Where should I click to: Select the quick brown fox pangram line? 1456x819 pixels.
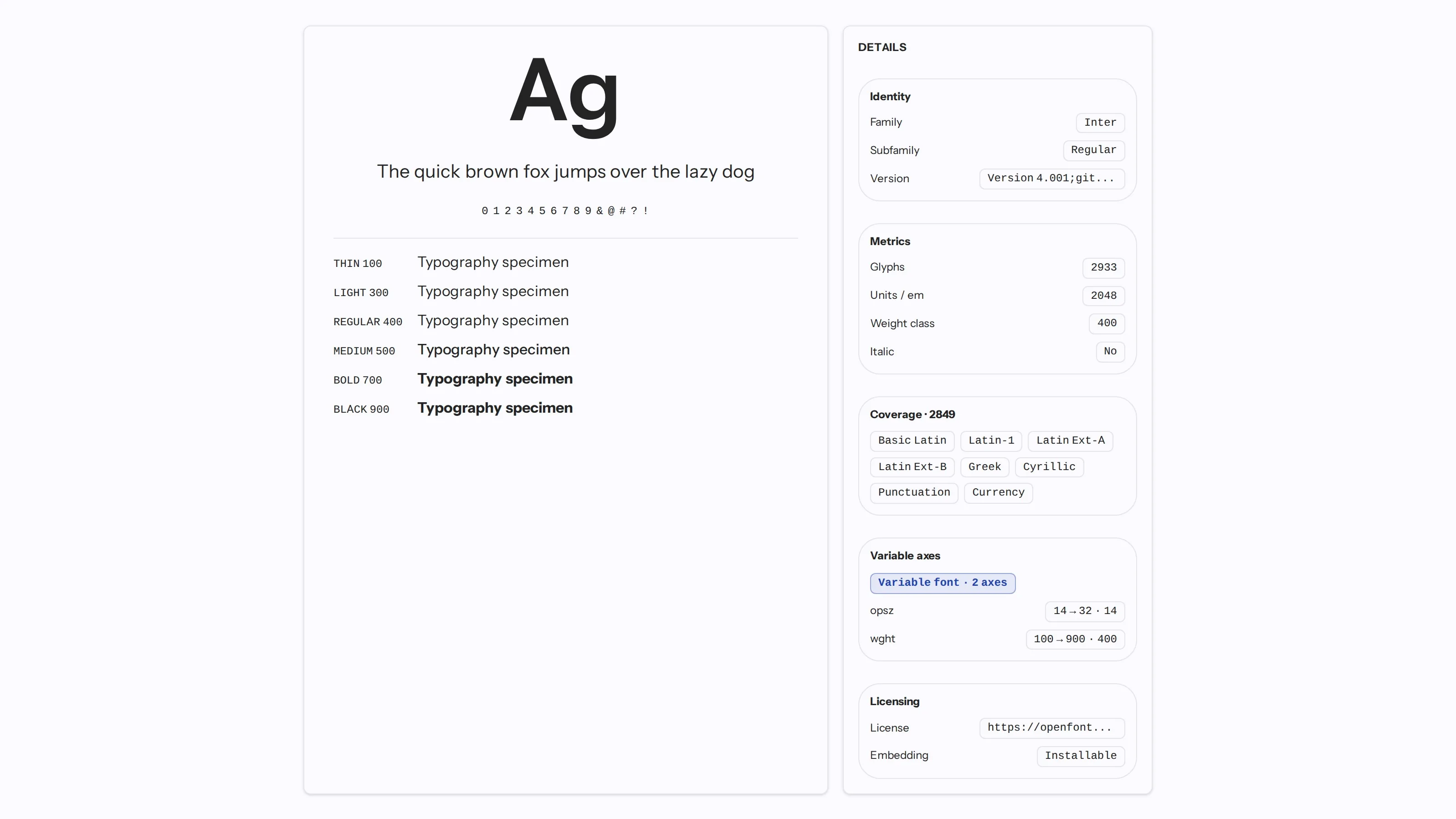click(x=565, y=171)
